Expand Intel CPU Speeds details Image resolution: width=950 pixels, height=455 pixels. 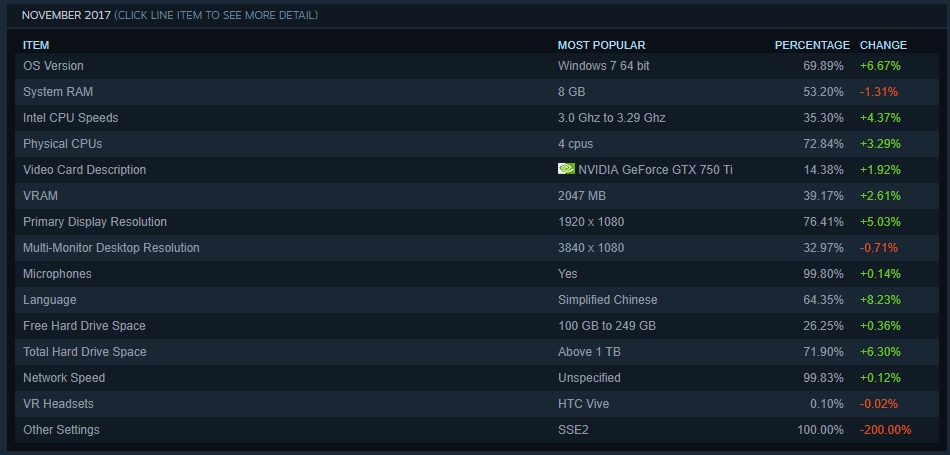pyautogui.click(x=70, y=118)
